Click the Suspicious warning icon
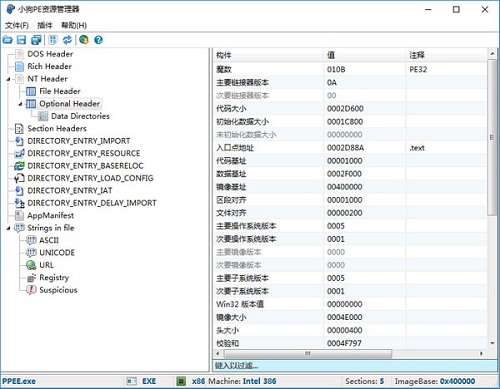The image size is (500, 389). click(31, 290)
